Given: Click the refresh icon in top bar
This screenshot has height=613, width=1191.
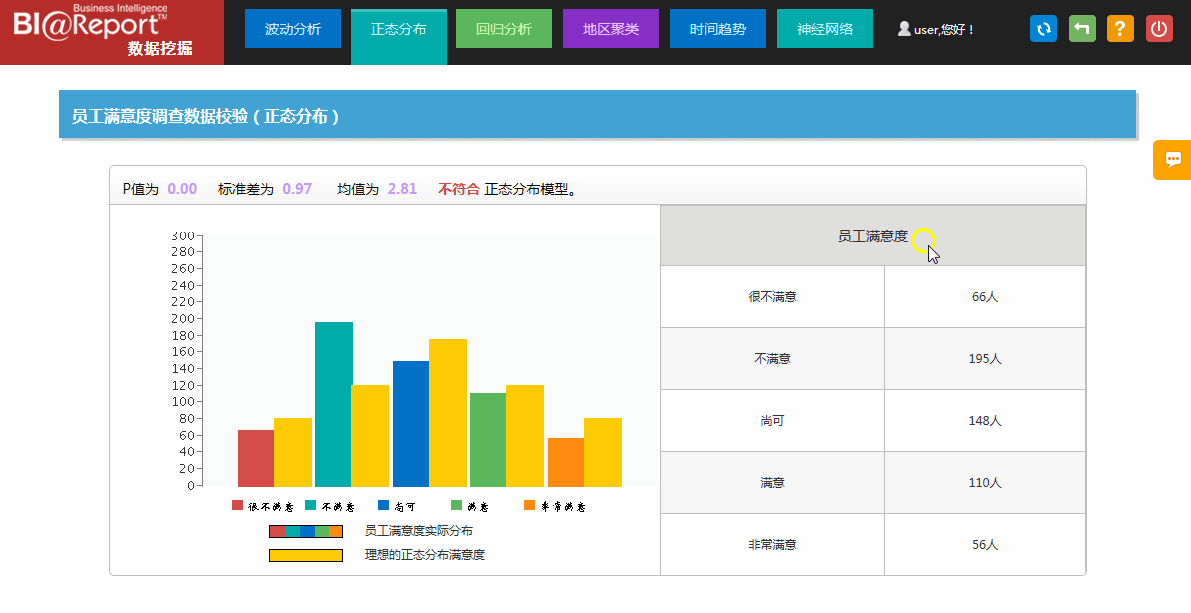Looking at the screenshot, I should coord(1042,28).
